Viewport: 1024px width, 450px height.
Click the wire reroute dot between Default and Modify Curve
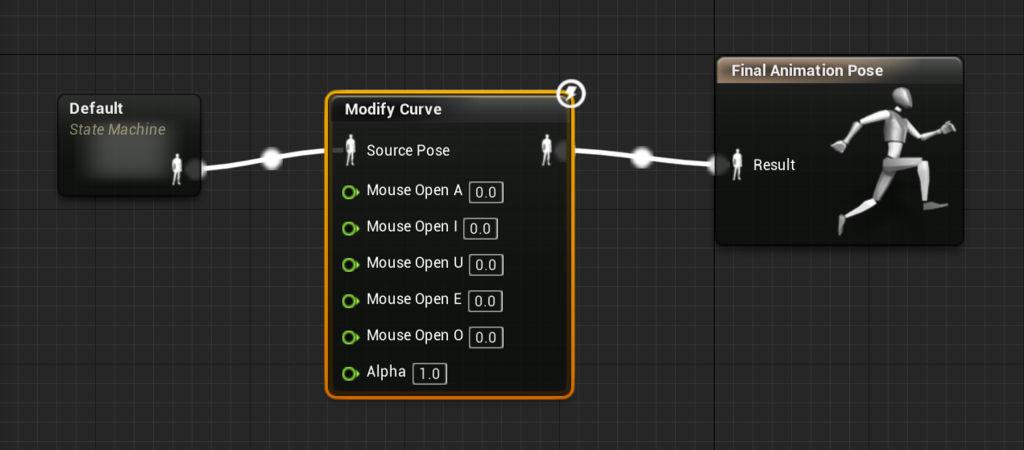click(272, 159)
